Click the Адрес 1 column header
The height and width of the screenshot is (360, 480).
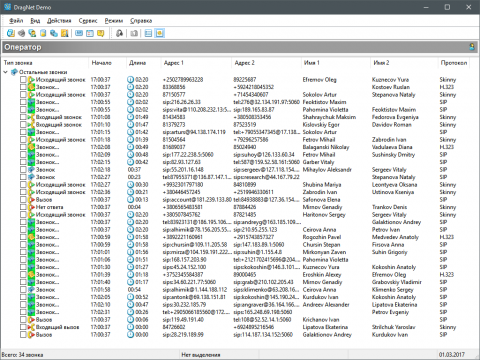pos(174,63)
